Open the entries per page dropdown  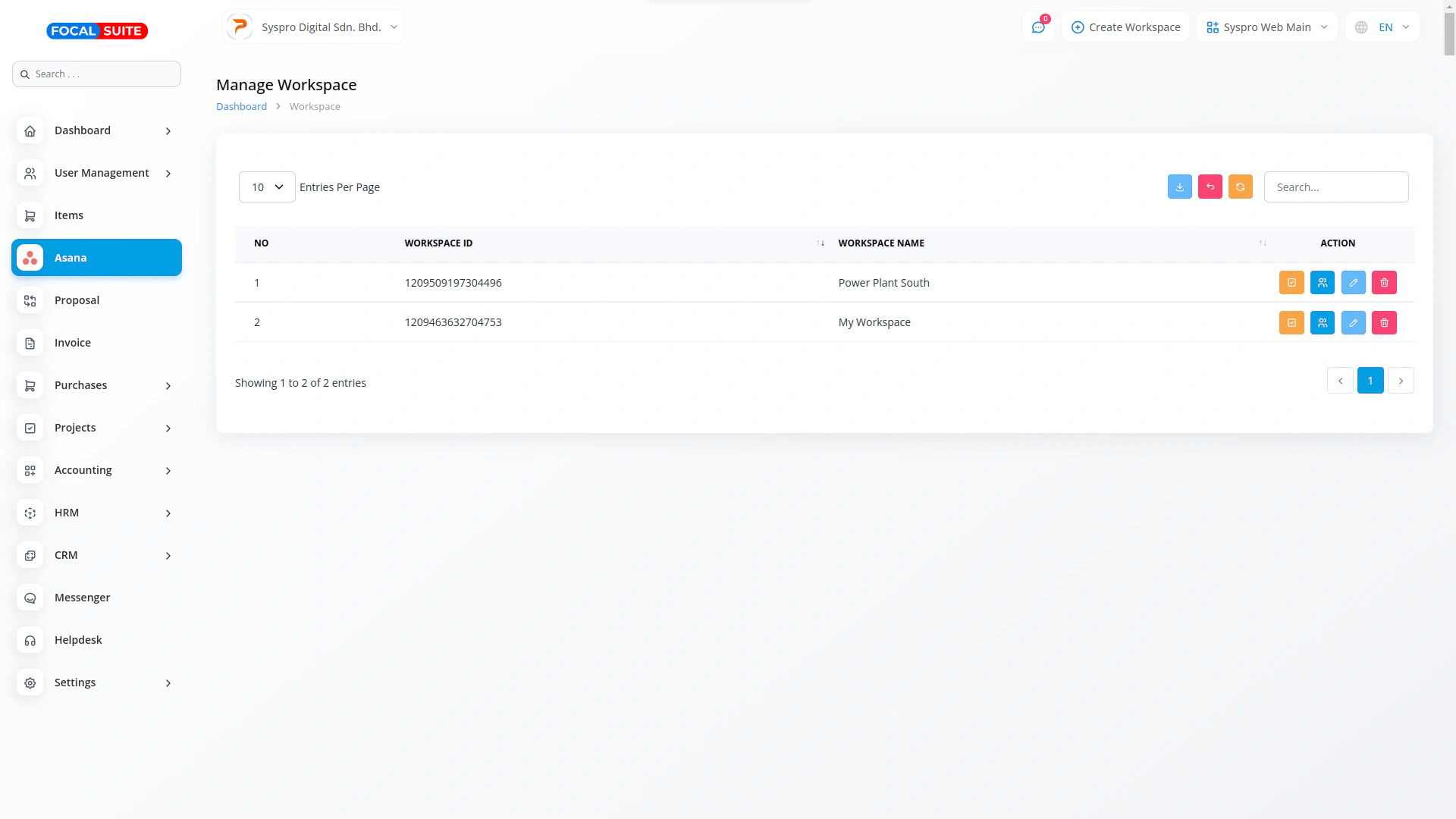[267, 187]
